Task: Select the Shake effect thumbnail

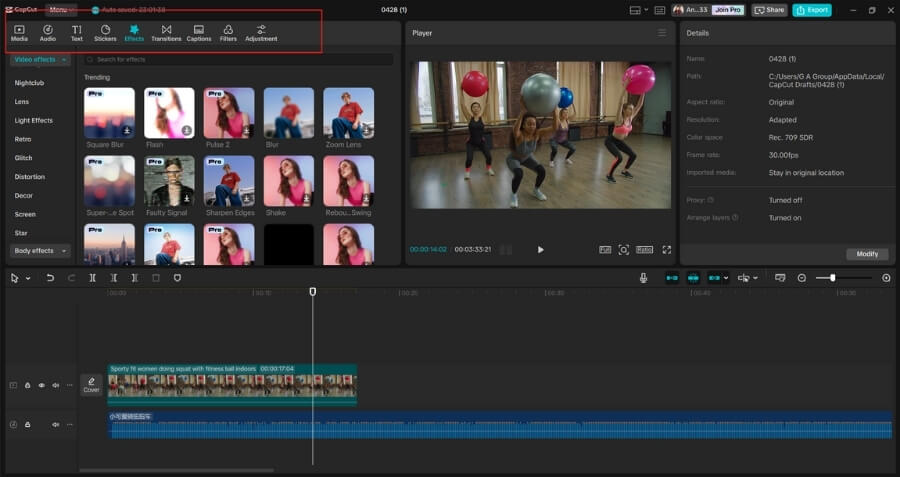Action: pos(289,181)
